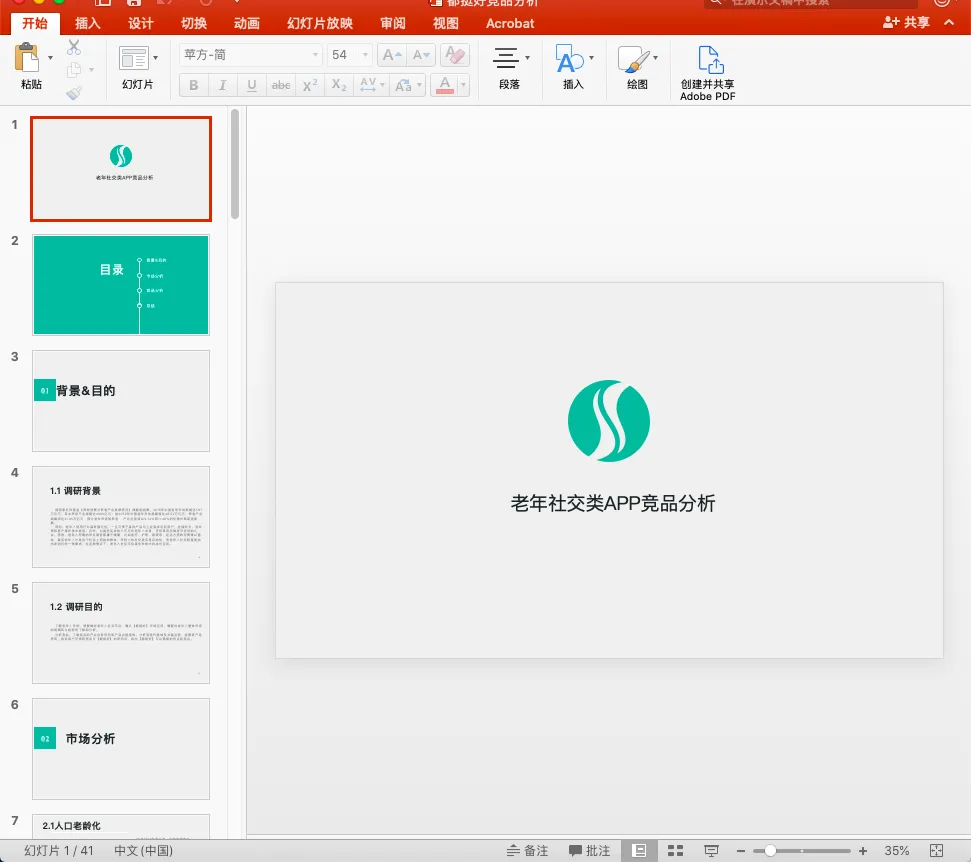Click the 共享 share button
The image size is (971, 862).
pos(907,22)
